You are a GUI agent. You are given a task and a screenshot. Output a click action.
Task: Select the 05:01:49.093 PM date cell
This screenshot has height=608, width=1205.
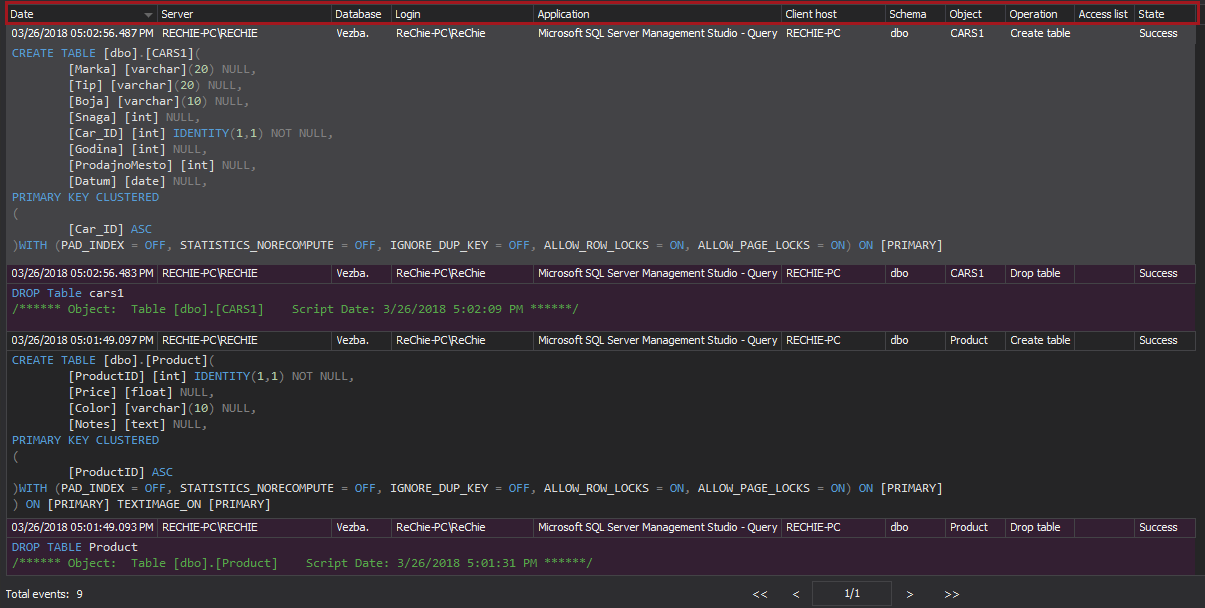(82, 527)
